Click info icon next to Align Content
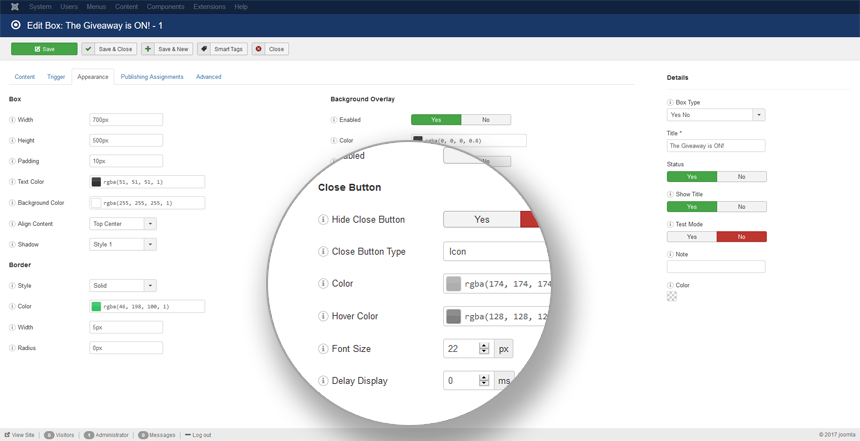860x441 pixels. point(12,224)
